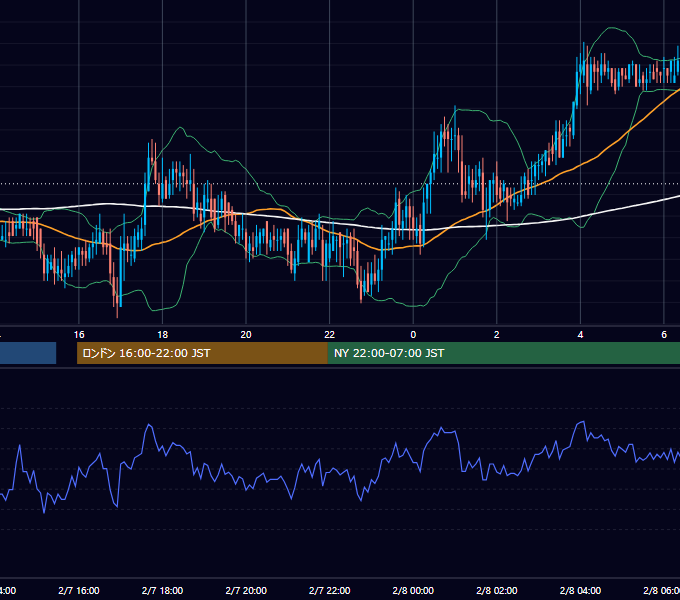The height and width of the screenshot is (600, 680).
Task: Select the 6 hour label on price chart axis
Action: [664, 335]
